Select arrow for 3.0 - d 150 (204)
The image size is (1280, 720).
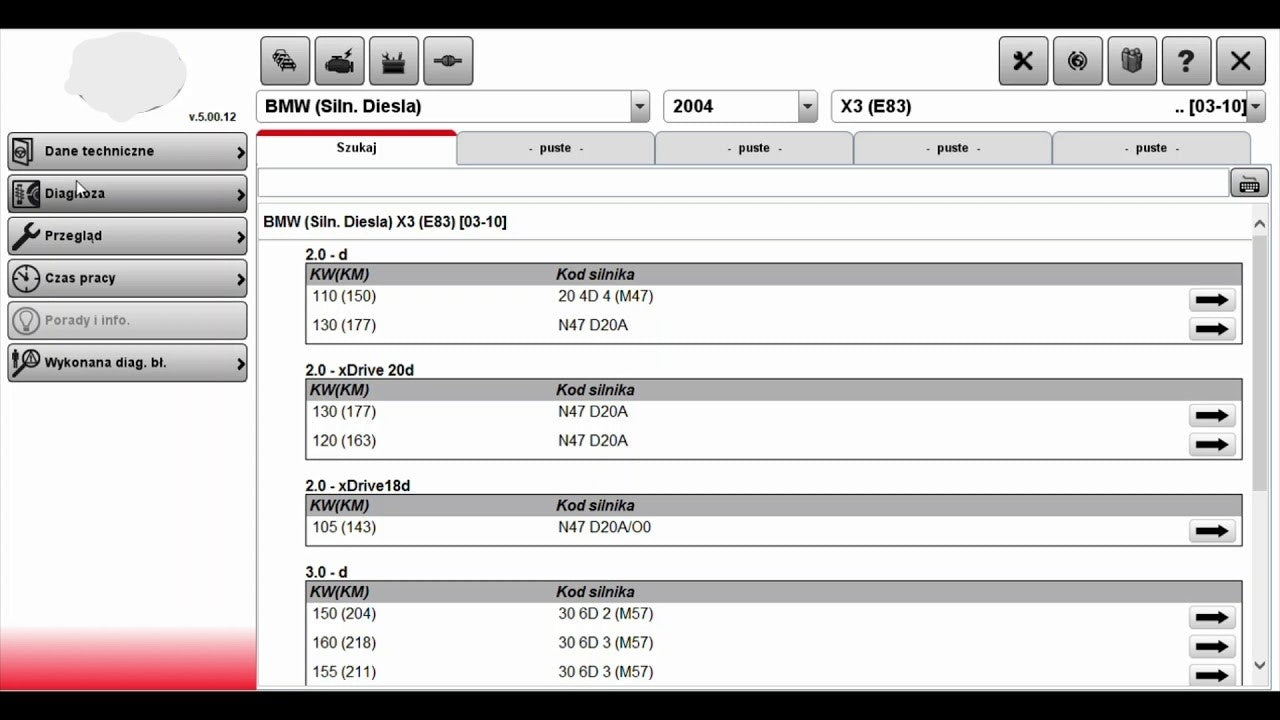tap(1212, 617)
